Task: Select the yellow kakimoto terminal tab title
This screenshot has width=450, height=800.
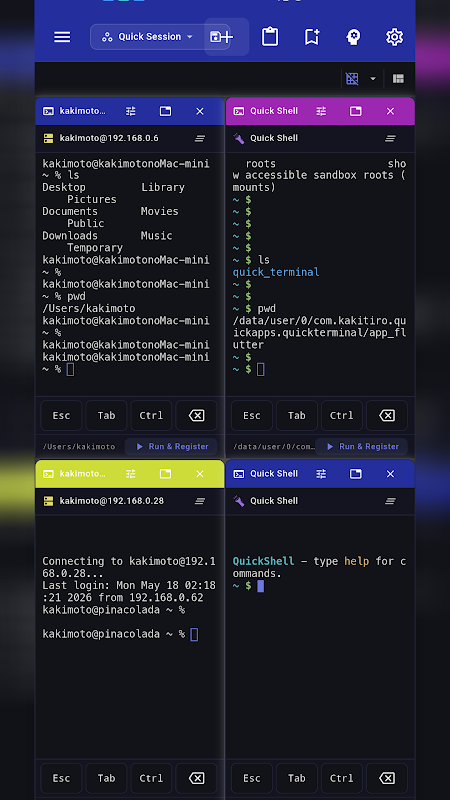Action: click(82, 474)
